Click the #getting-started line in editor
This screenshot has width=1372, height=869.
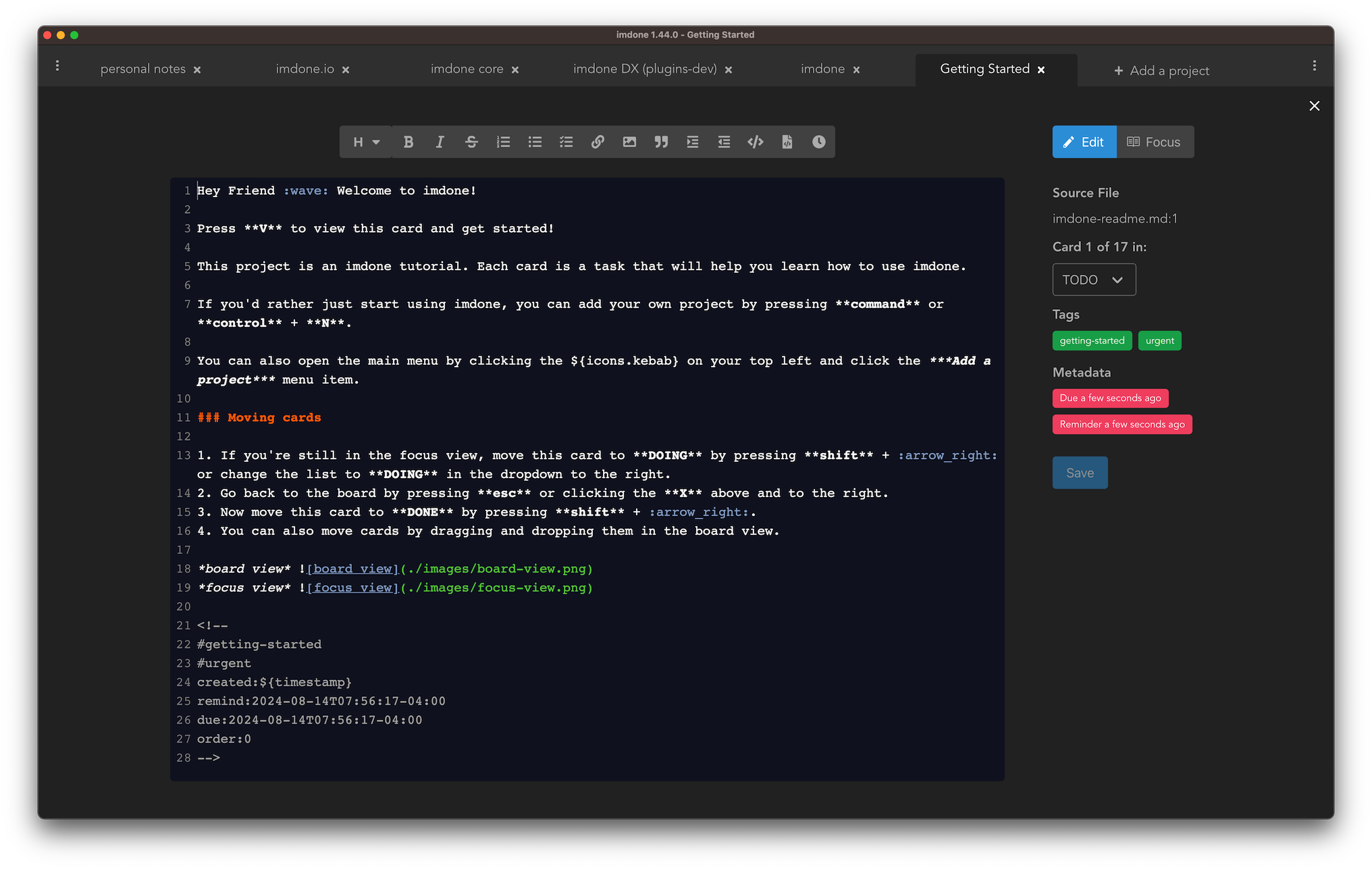259,644
